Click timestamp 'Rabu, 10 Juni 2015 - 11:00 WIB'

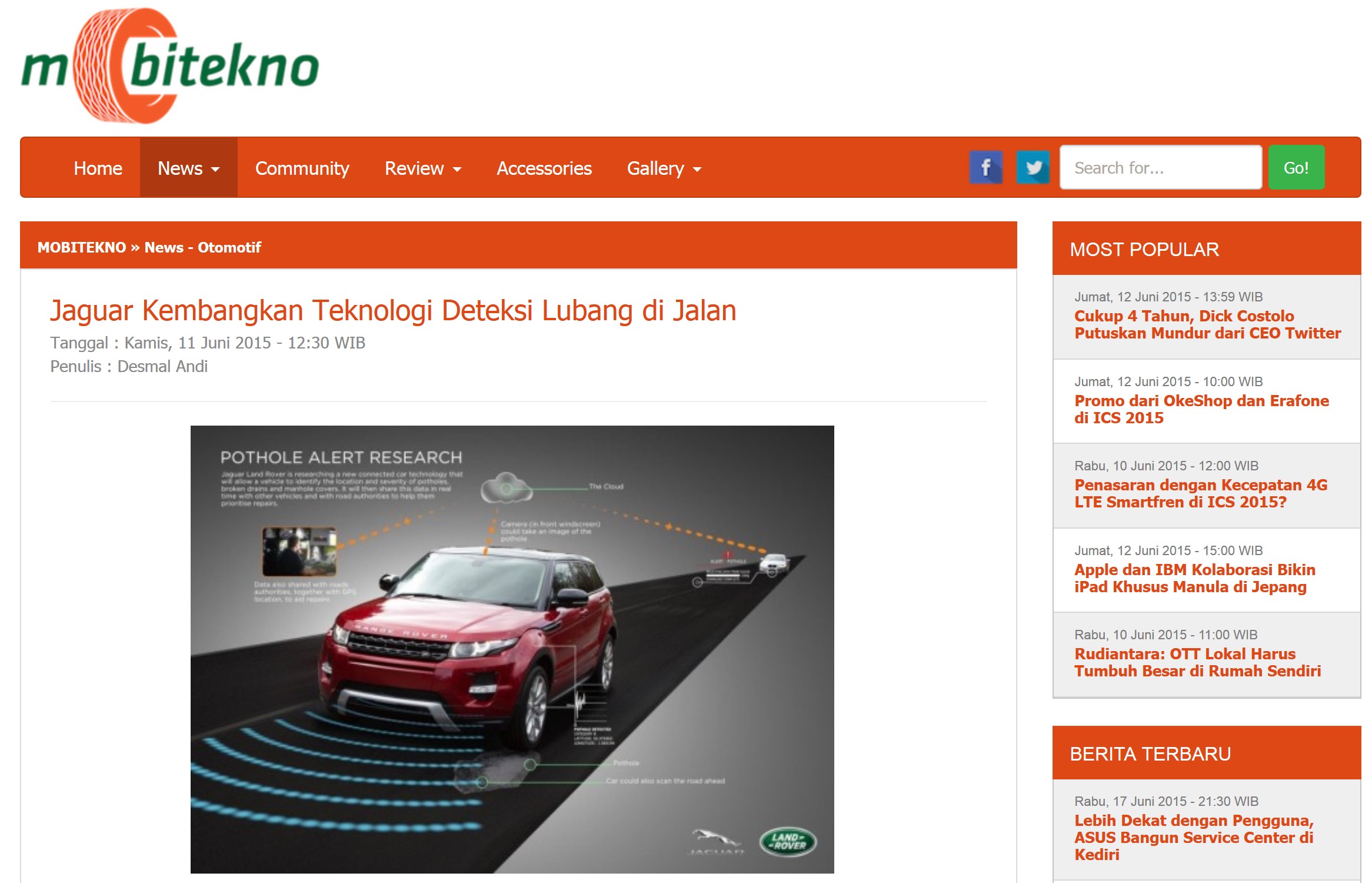coord(1165,635)
